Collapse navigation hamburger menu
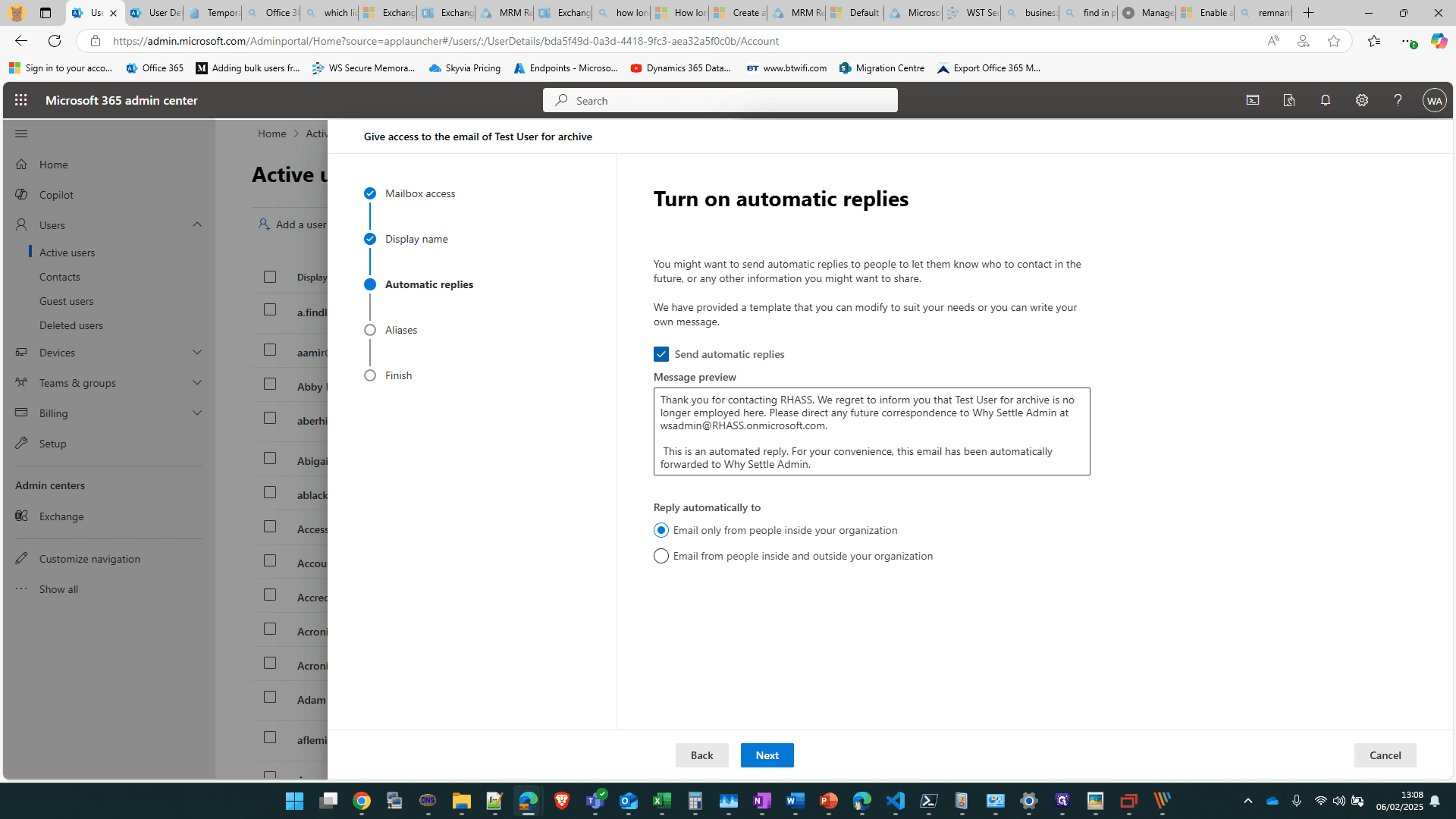 click(21, 133)
